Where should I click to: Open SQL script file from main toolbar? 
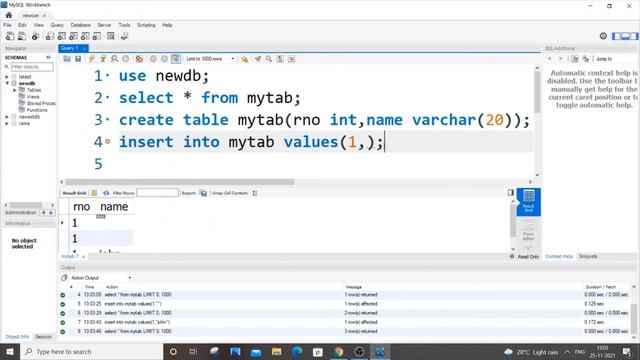[22, 36]
